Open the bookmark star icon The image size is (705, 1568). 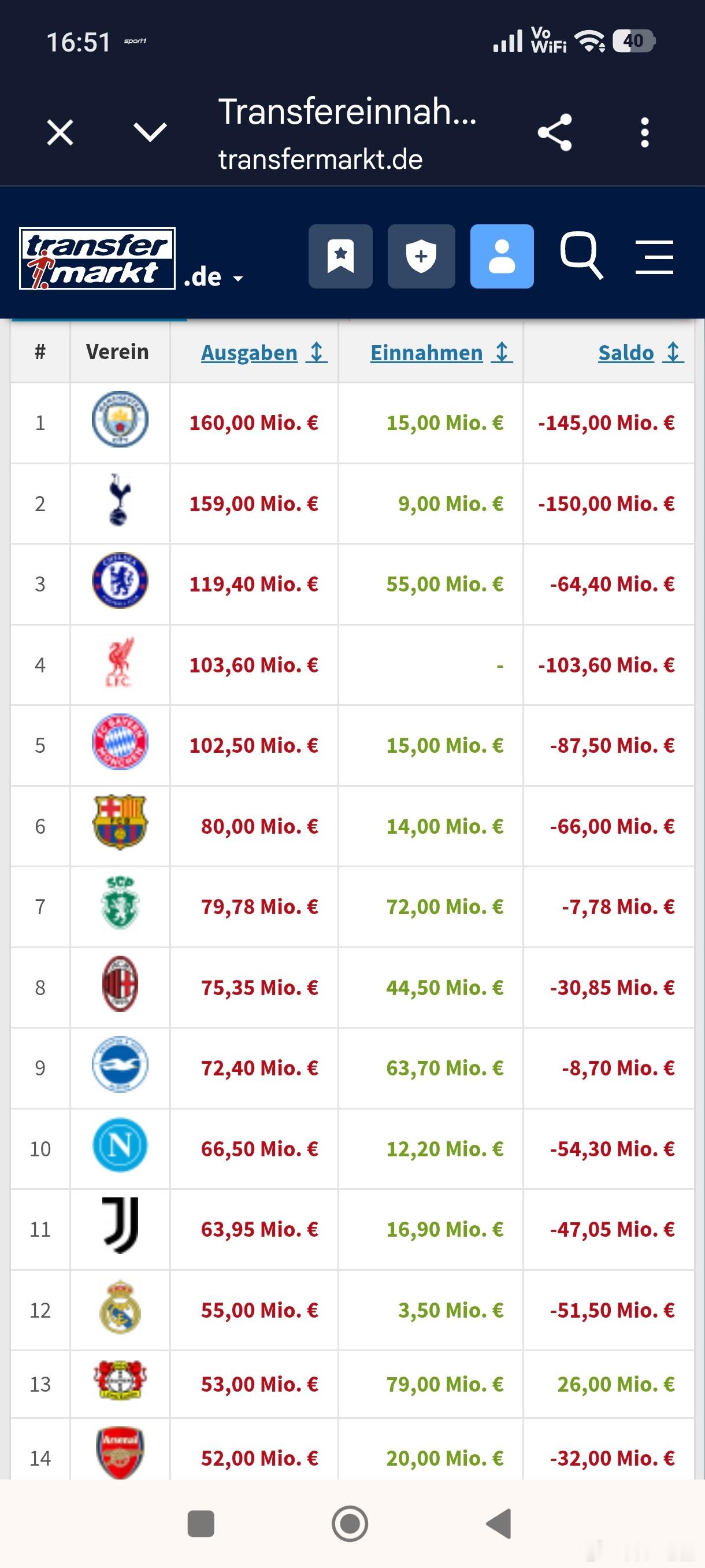coord(340,256)
